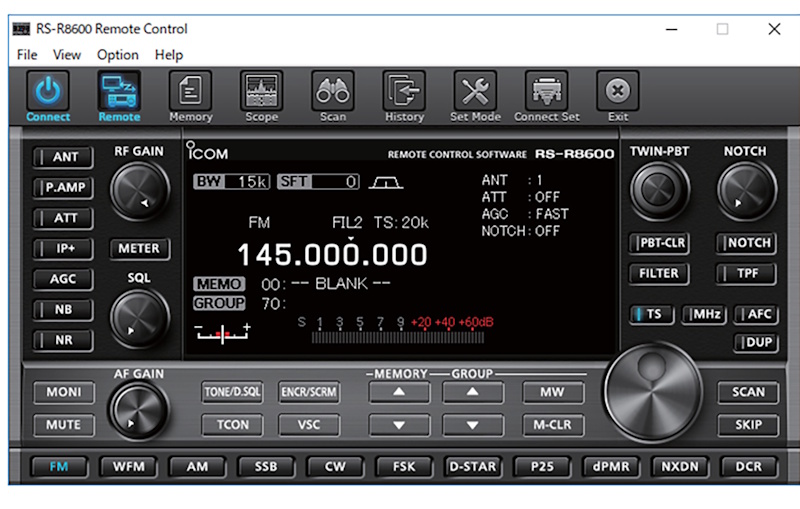The image size is (800, 509).
Task: Enable the NB noise blanker
Action: pyautogui.click(x=63, y=310)
